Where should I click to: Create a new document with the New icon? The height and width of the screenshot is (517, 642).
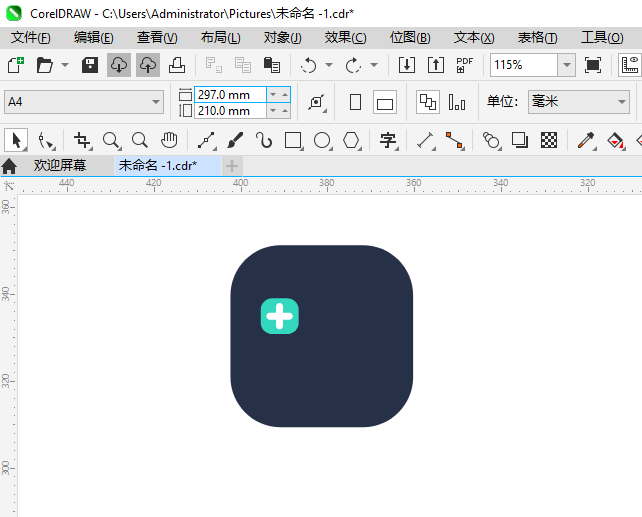(16, 65)
